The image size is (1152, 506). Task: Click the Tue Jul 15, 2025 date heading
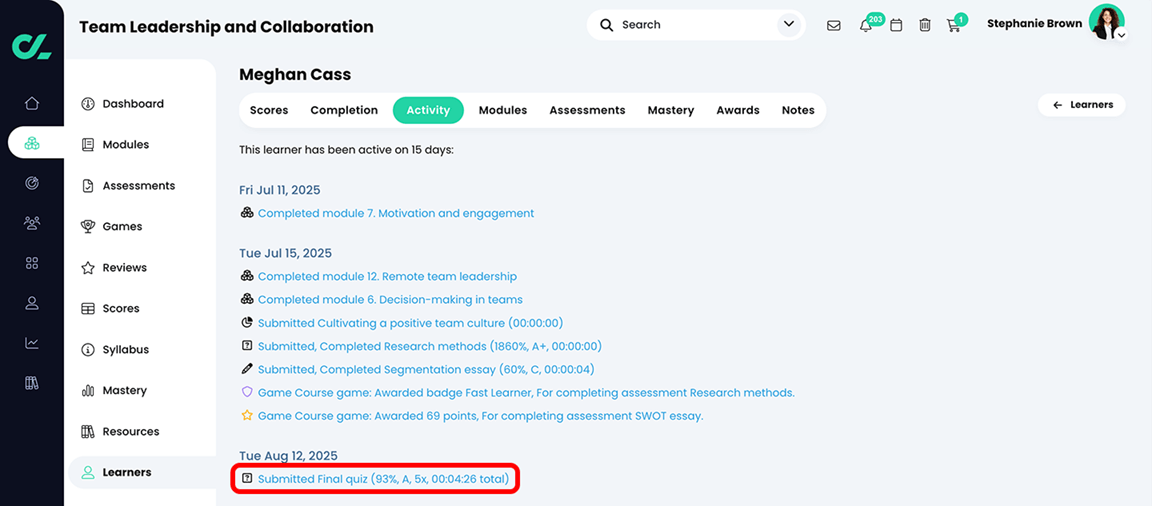point(286,253)
